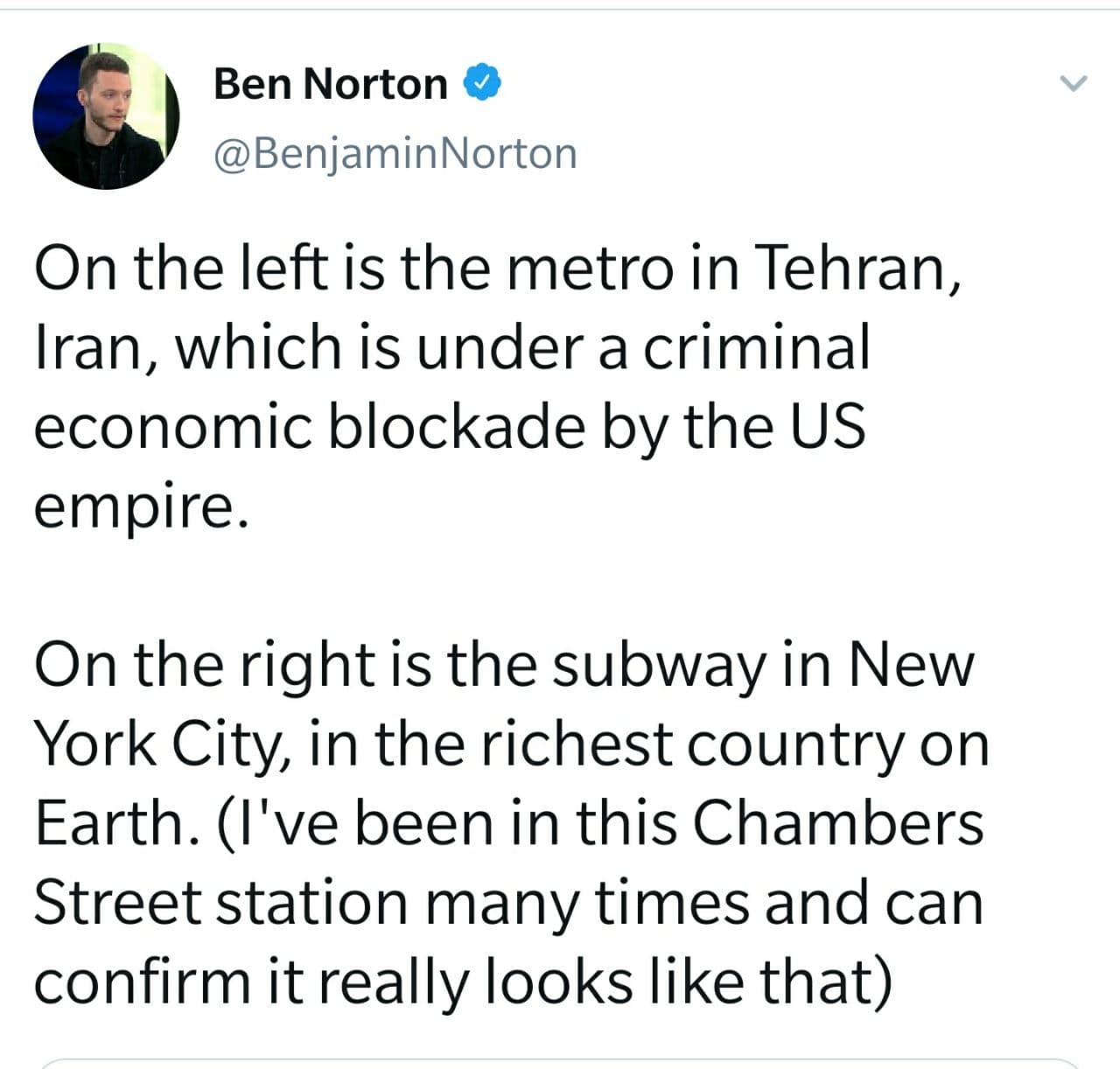Click the word "criminal" in the tweet
Screen dimensions: 1120x1069
pyautogui.click(x=757, y=347)
